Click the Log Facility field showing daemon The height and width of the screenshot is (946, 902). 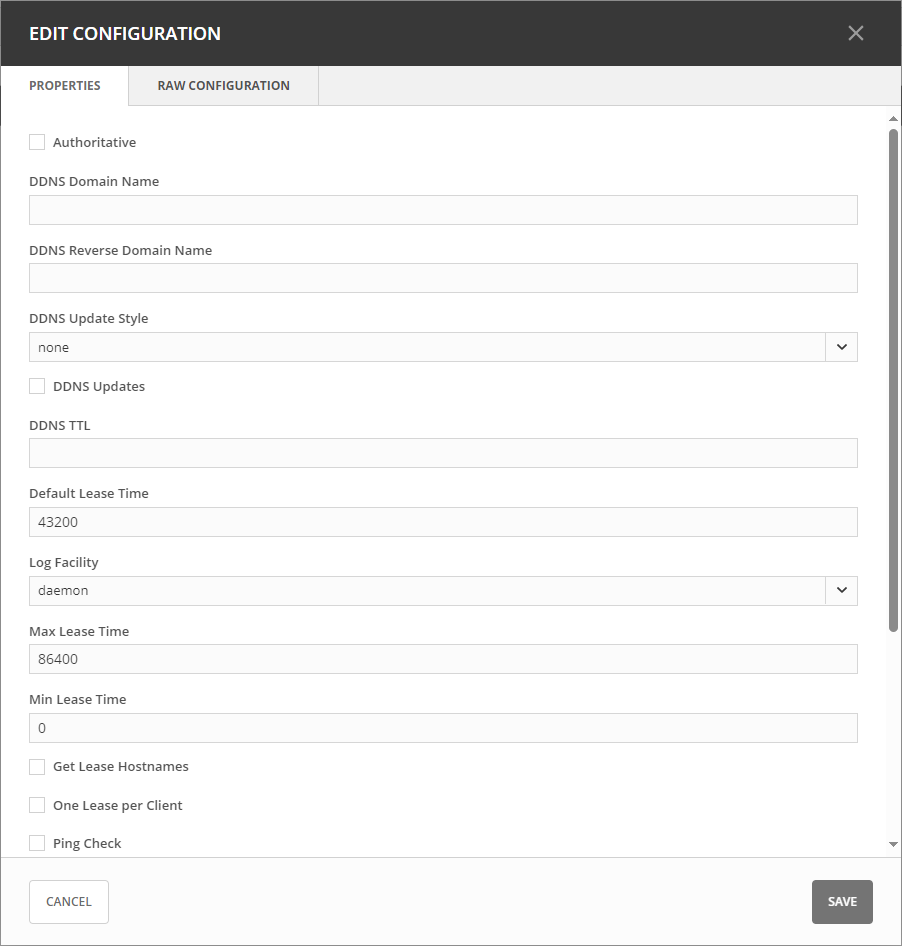pos(426,591)
